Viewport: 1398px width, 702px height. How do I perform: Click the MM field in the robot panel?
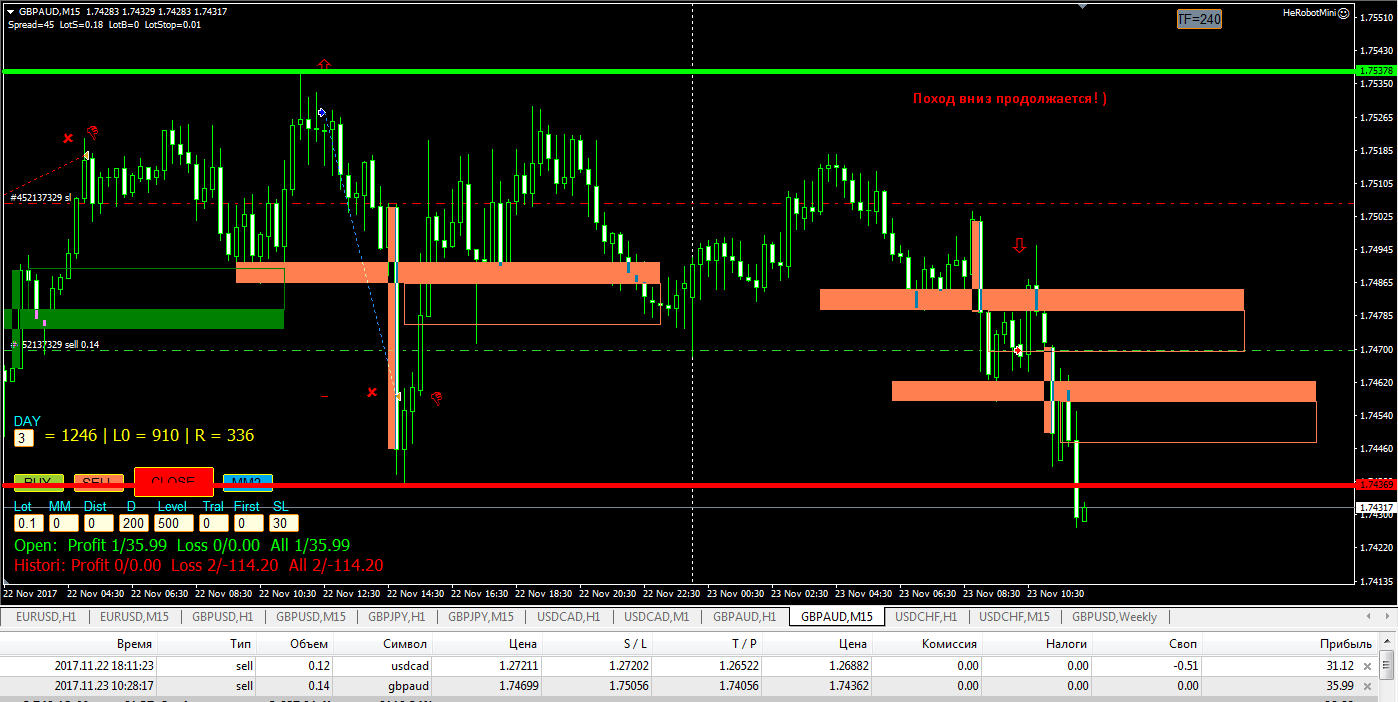point(64,522)
